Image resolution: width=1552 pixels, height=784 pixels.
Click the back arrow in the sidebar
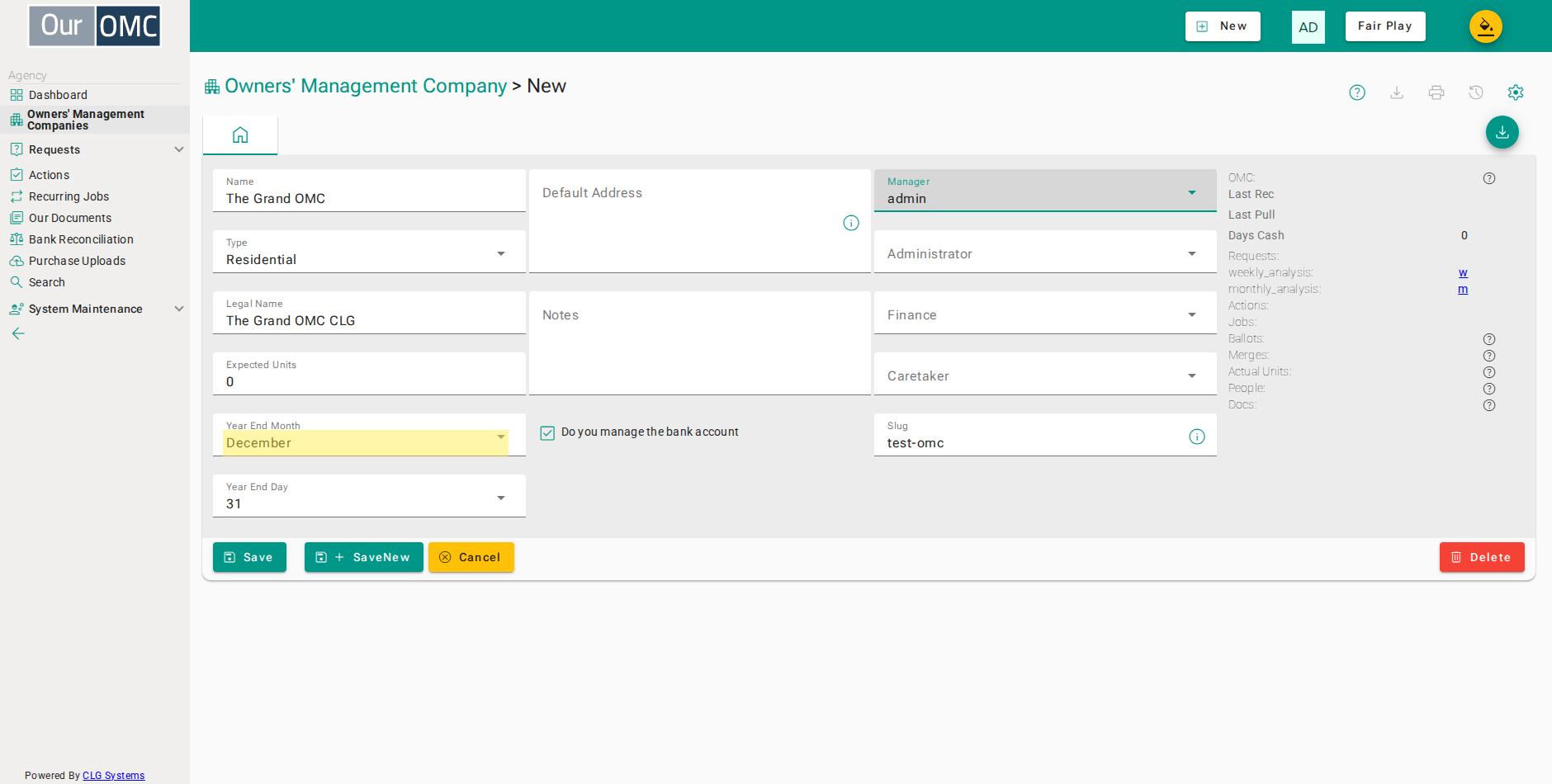coord(18,333)
